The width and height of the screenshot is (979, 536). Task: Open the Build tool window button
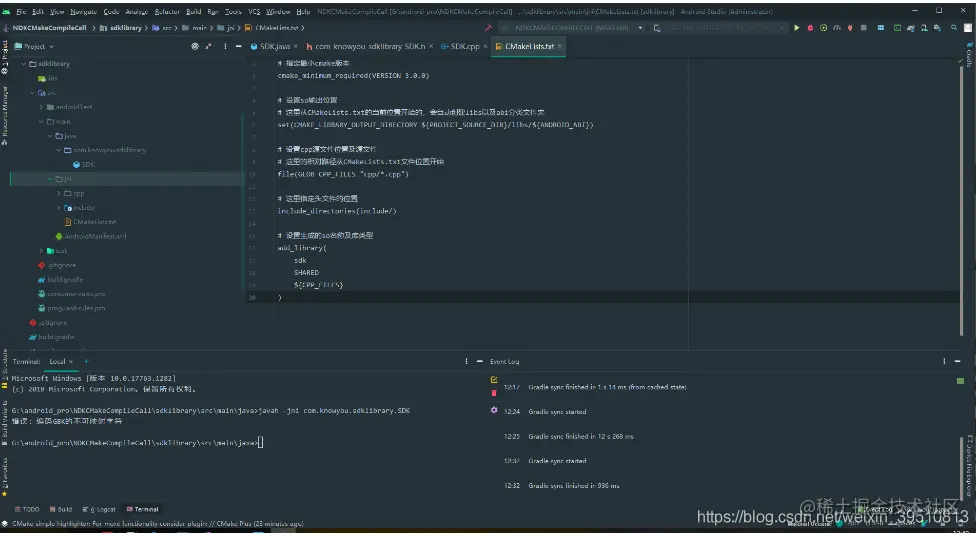[61, 509]
